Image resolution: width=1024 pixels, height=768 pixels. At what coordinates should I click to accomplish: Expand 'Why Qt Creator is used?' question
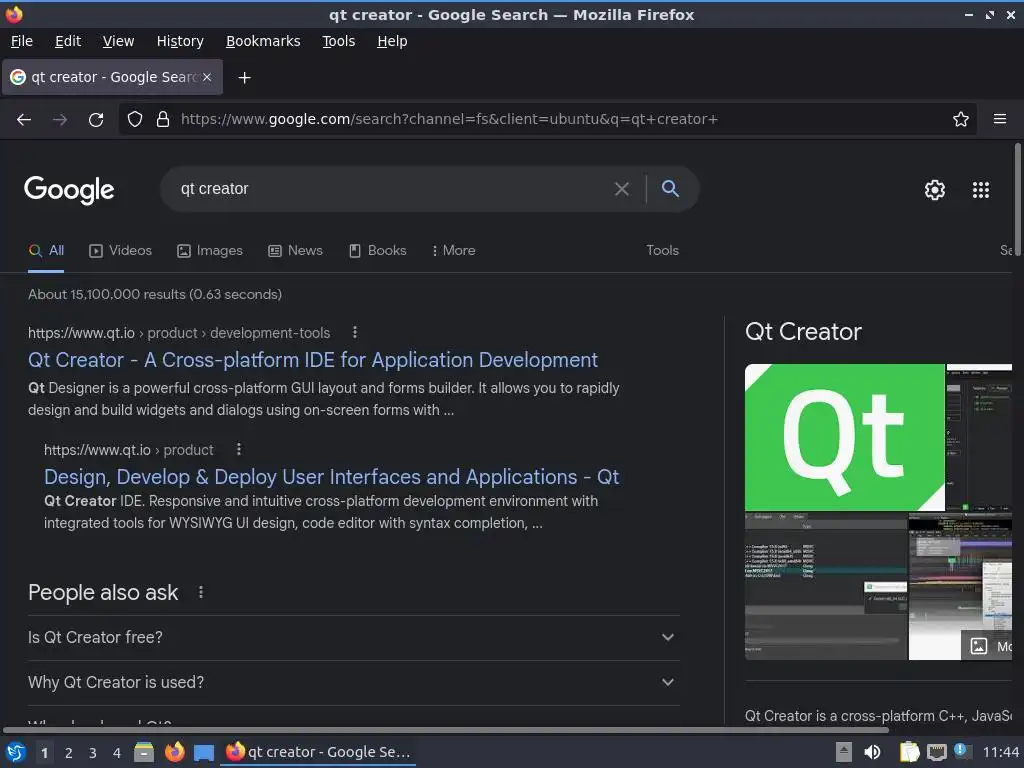(353, 682)
